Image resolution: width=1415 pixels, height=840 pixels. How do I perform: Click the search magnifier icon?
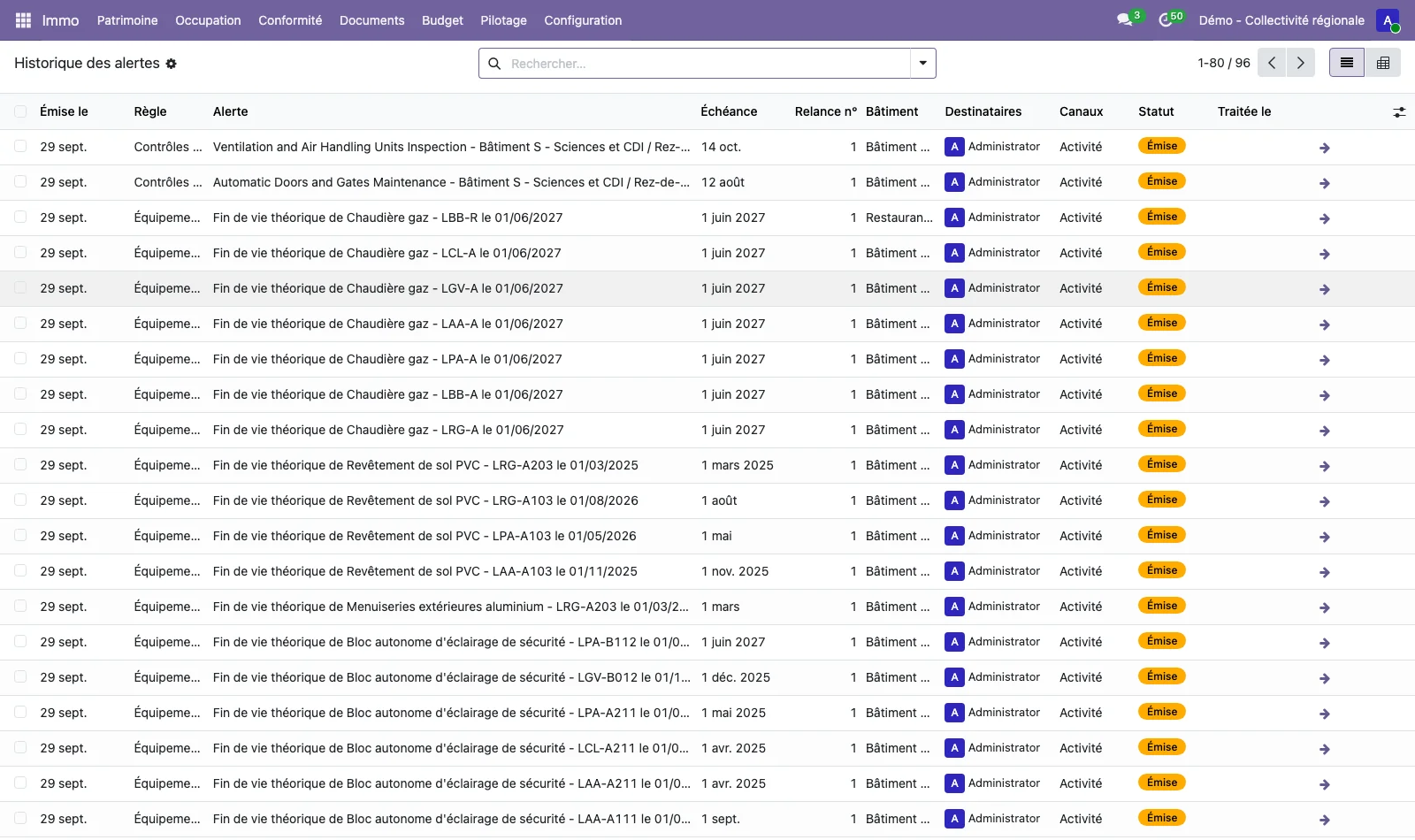click(x=494, y=64)
